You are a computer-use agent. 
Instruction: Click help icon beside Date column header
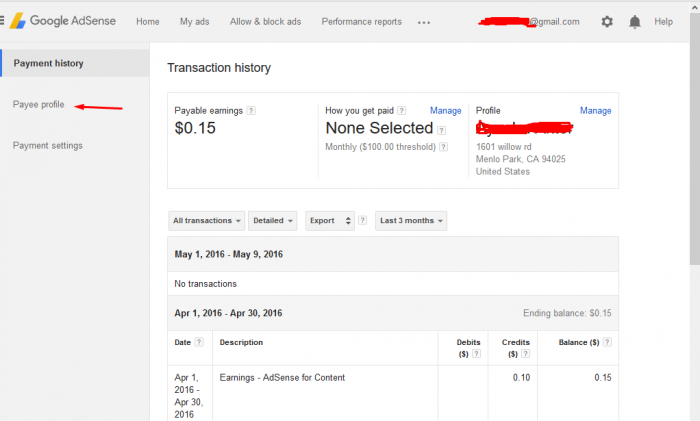tap(199, 342)
